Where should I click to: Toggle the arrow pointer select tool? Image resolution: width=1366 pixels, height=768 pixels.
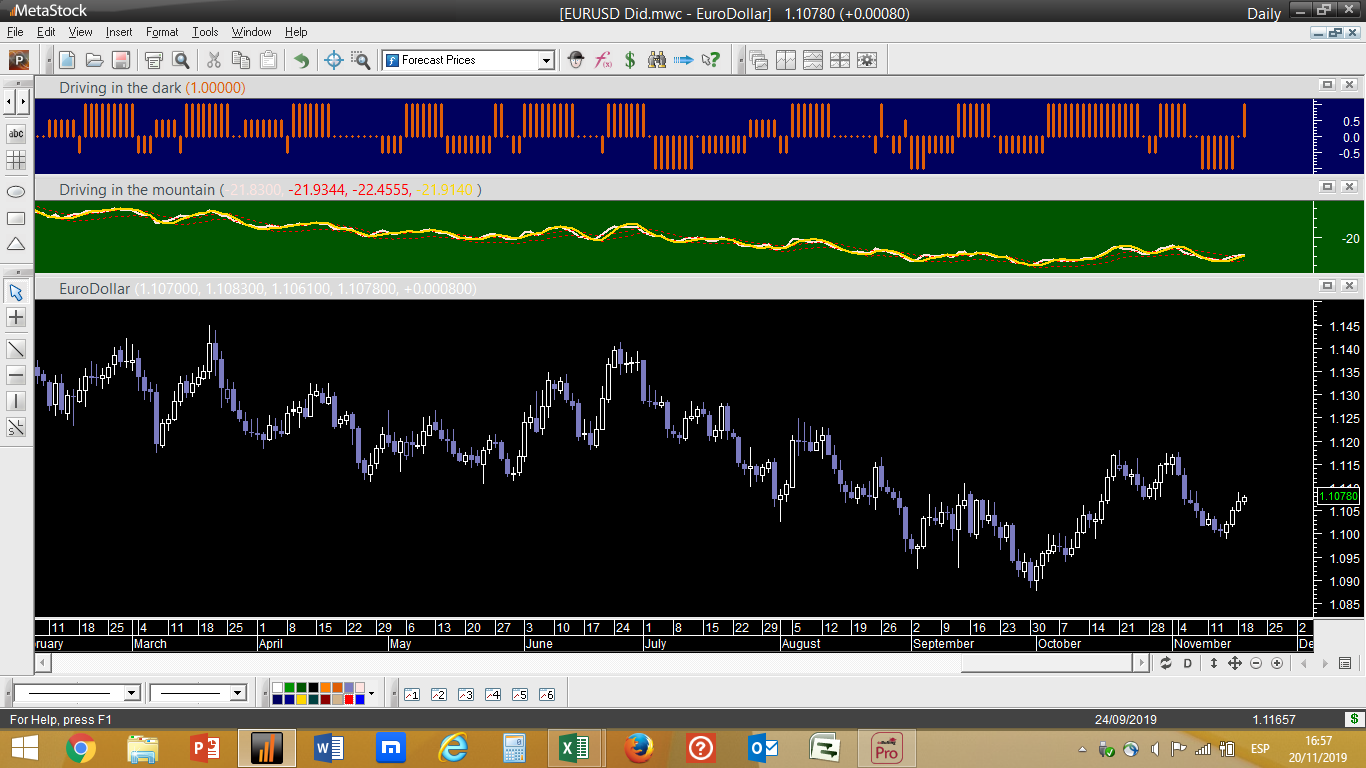16,292
